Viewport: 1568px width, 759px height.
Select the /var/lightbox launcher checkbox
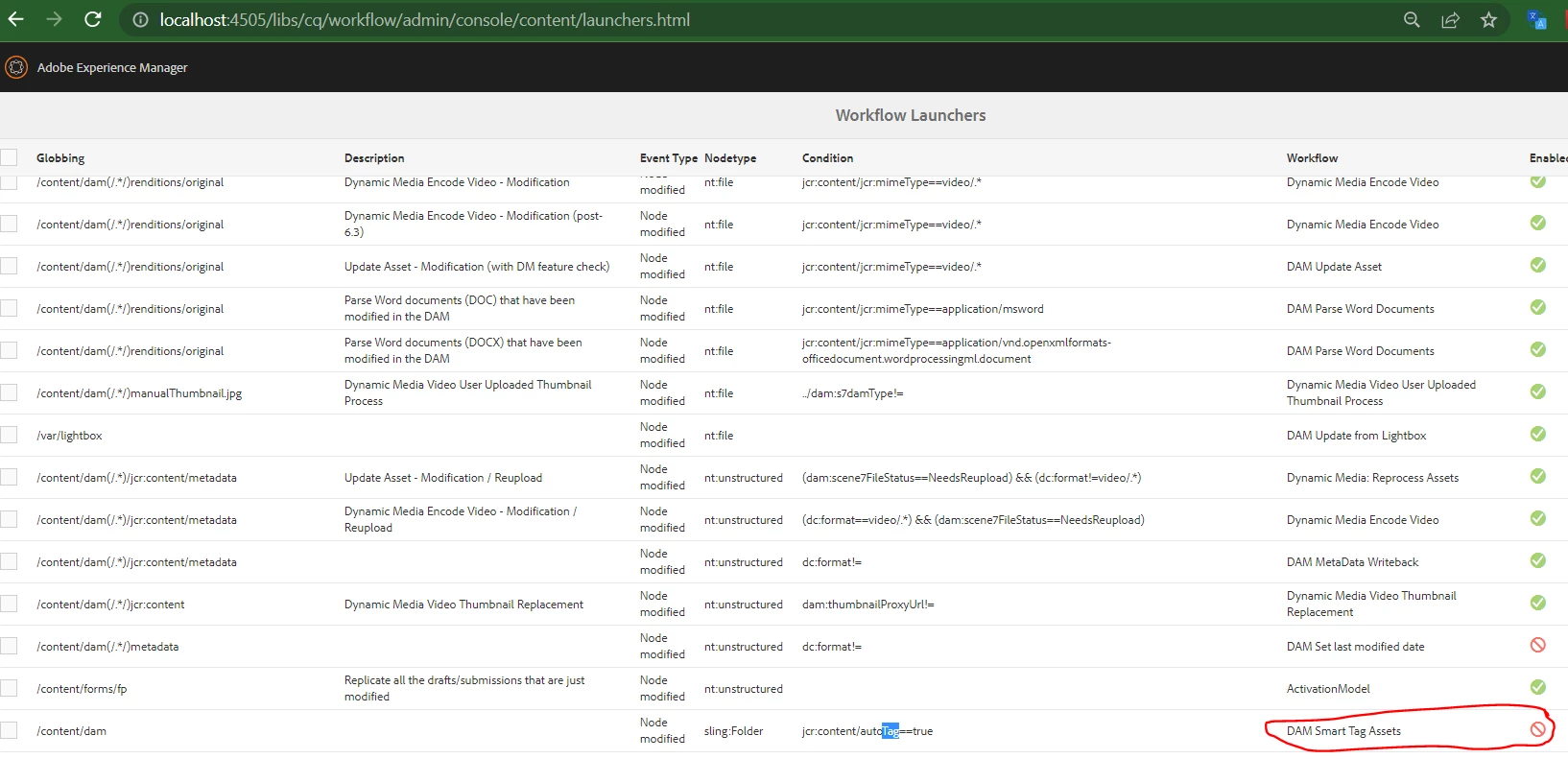(x=9, y=435)
